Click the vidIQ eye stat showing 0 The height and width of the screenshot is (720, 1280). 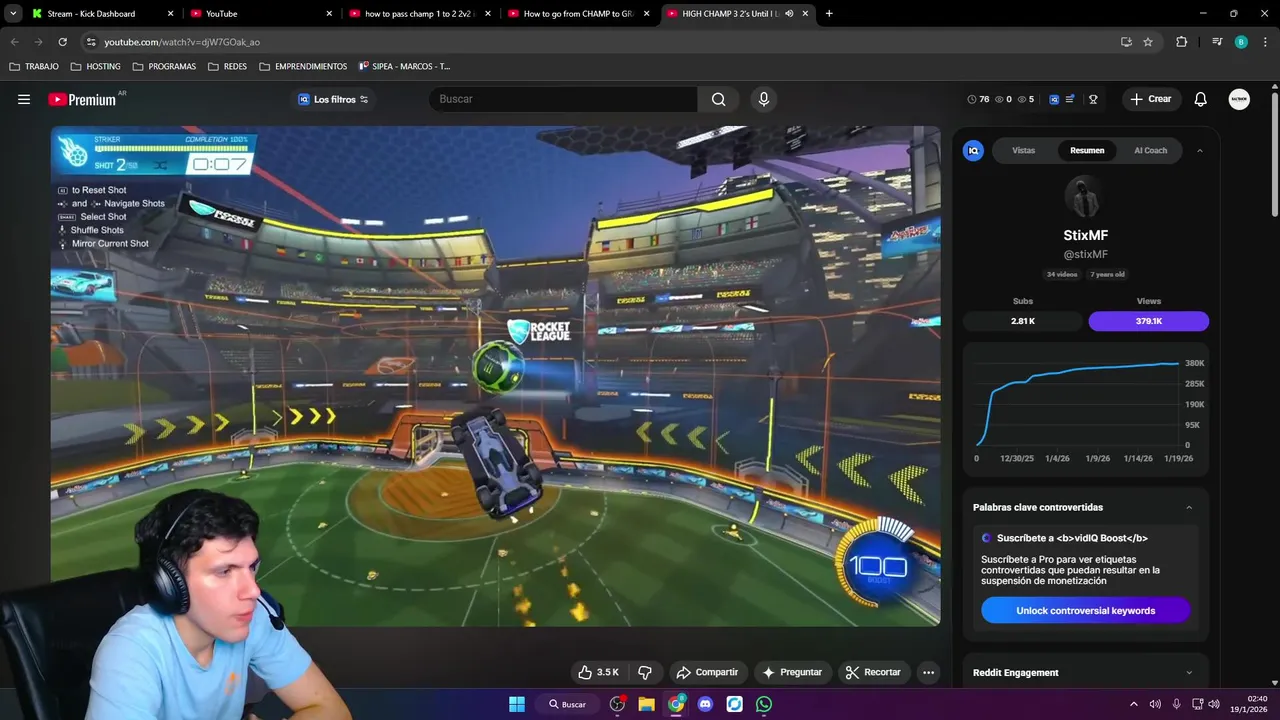pyautogui.click(x=1003, y=99)
